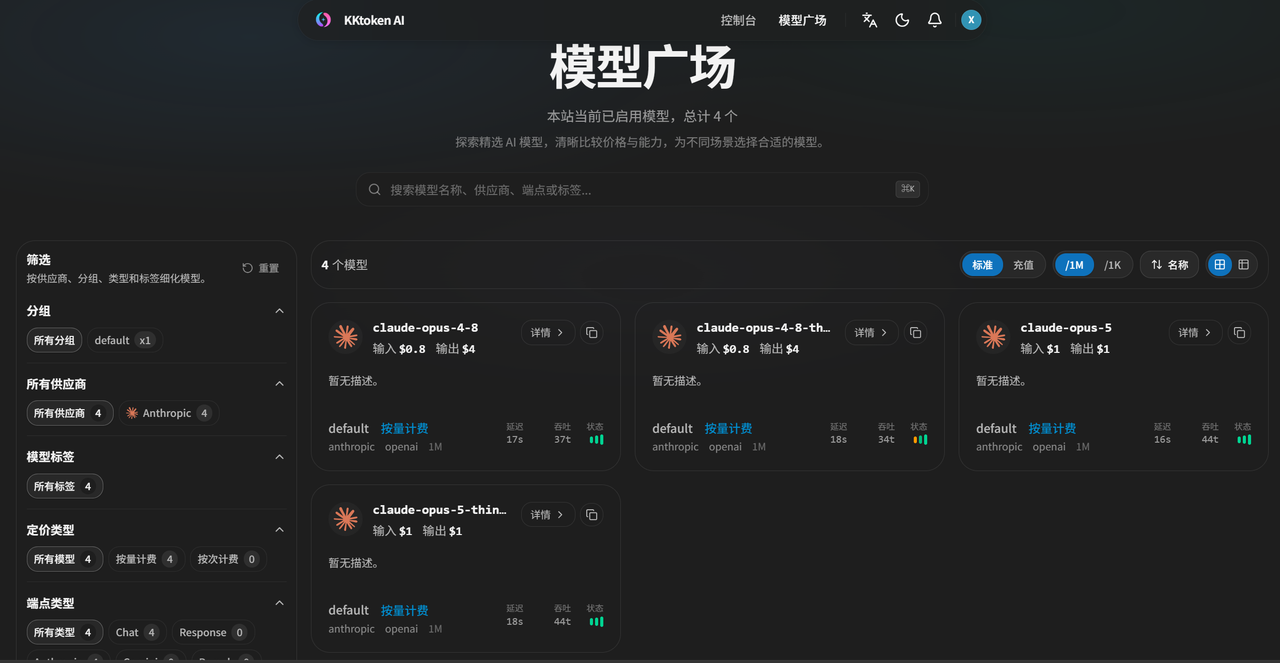Viewport: 1280px width, 663px height.
Task: Filter endpoint type by Chat chip
Action: coord(137,632)
